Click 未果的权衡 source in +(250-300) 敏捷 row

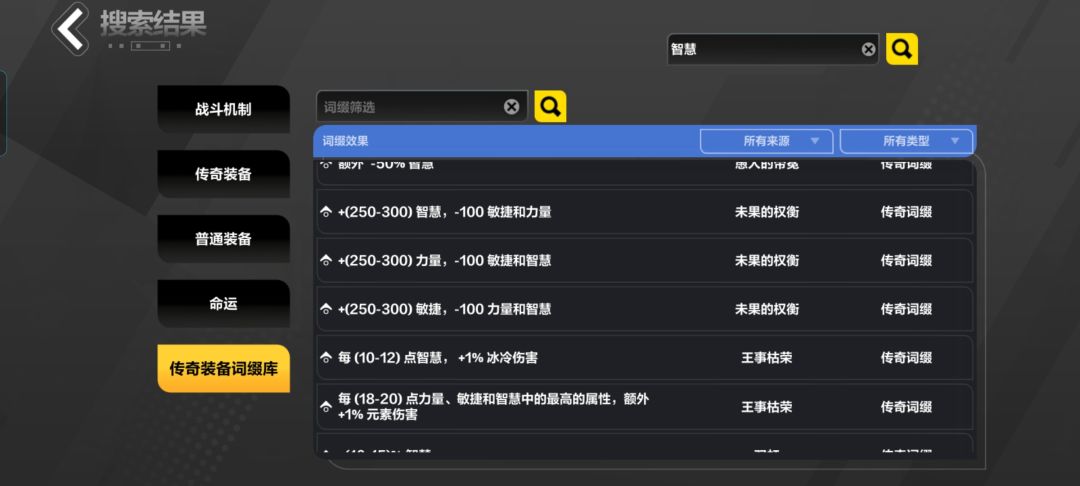(x=767, y=309)
